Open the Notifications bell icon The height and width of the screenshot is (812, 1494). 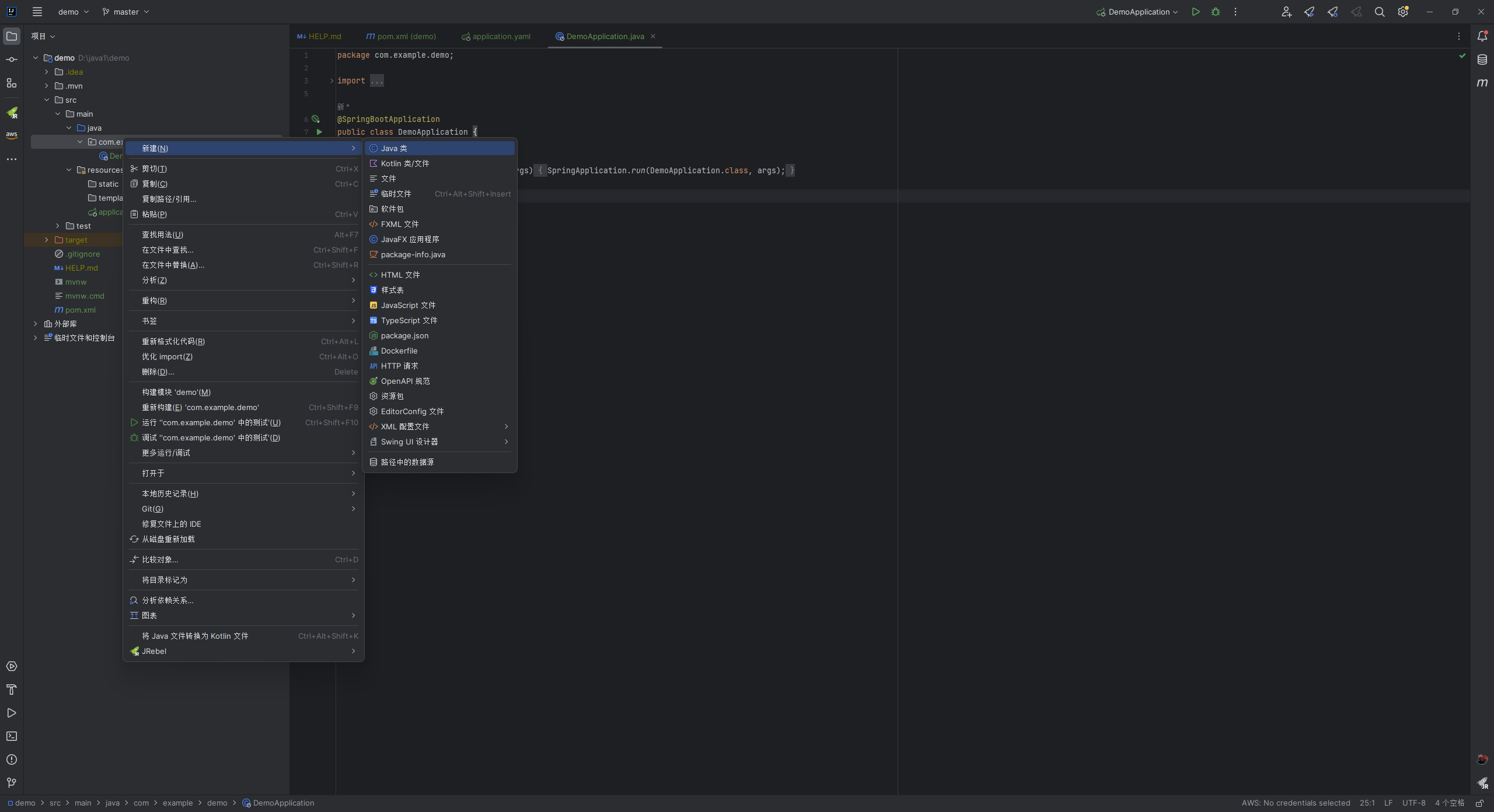point(1482,36)
